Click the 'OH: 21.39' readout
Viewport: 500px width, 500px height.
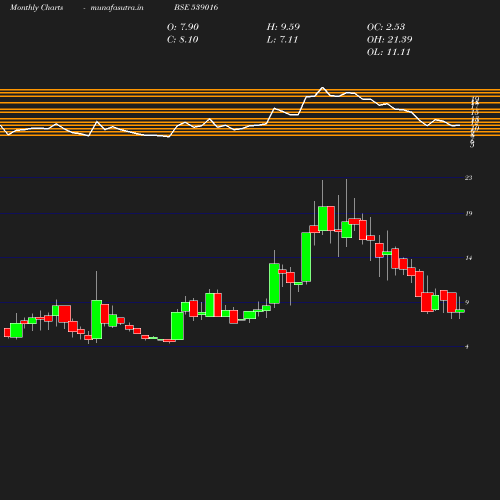[389, 40]
